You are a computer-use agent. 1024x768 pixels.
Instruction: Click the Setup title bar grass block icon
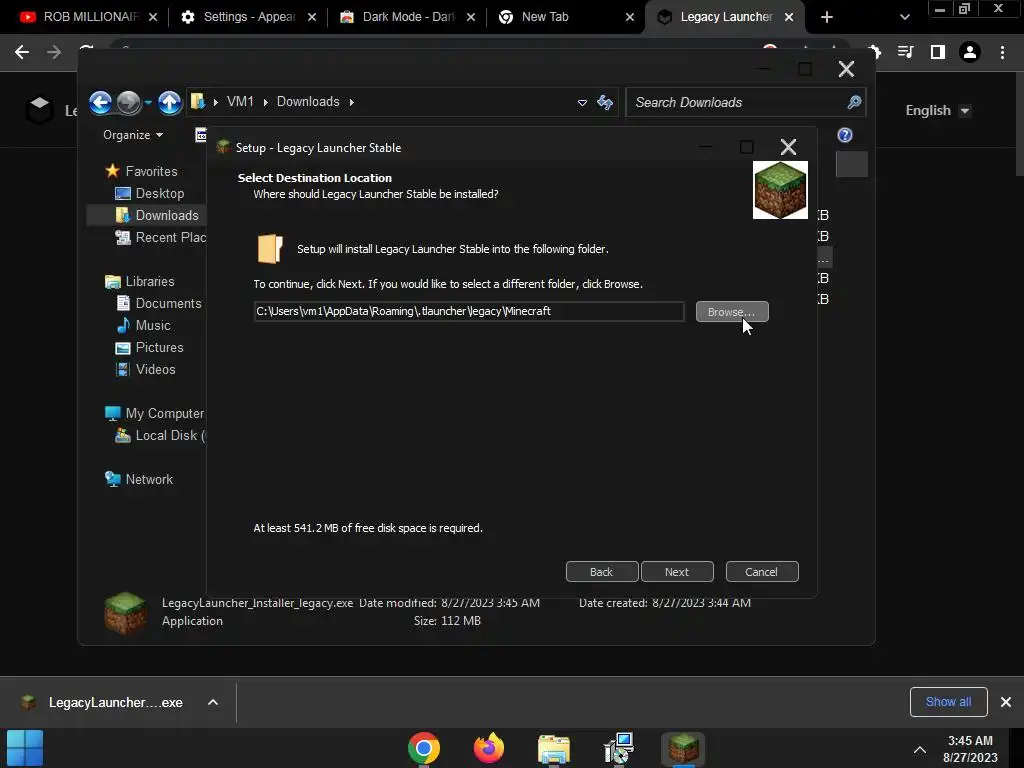click(x=223, y=147)
